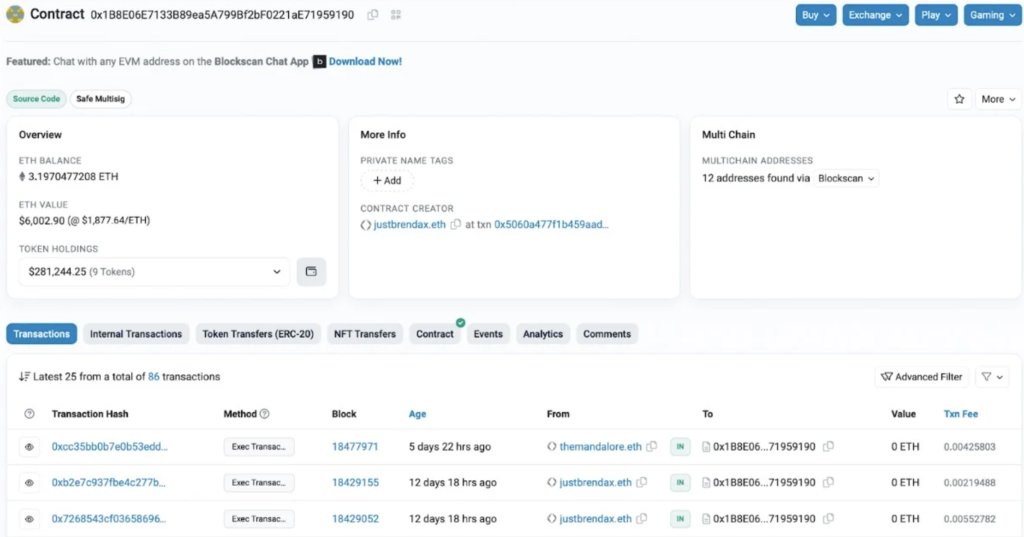Open the verified Contract tab

tap(435, 334)
